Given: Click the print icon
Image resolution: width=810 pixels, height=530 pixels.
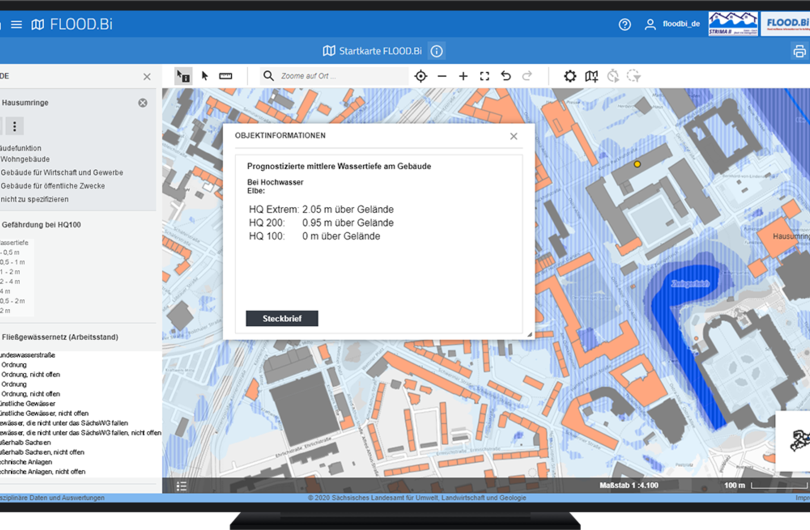Looking at the screenshot, I should point(799,51).
